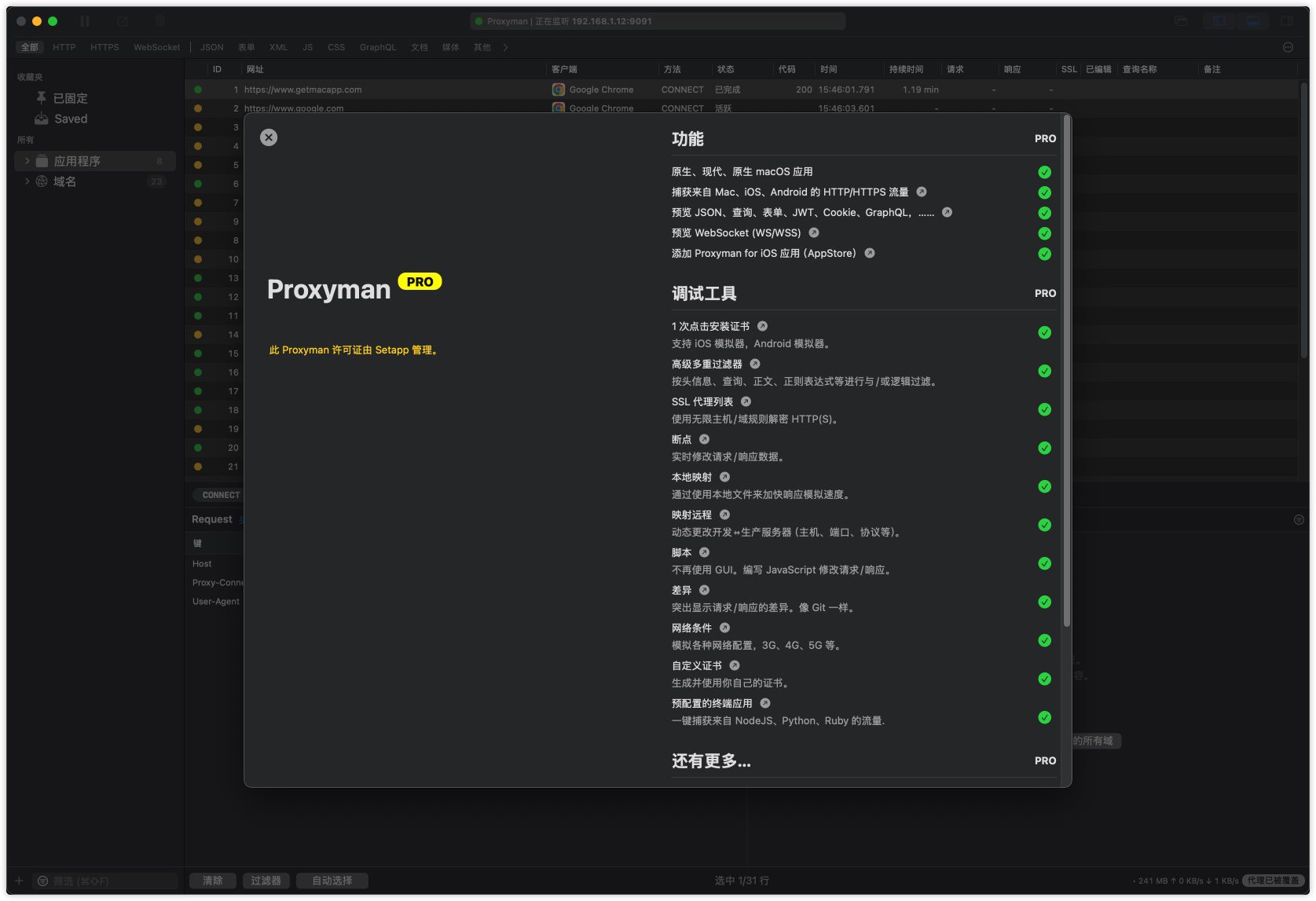Image resolution: width=1316 pixels, height=901 pixels.
Task: Open link icon beside 预配置的终端应用
Action: (765, 703)
